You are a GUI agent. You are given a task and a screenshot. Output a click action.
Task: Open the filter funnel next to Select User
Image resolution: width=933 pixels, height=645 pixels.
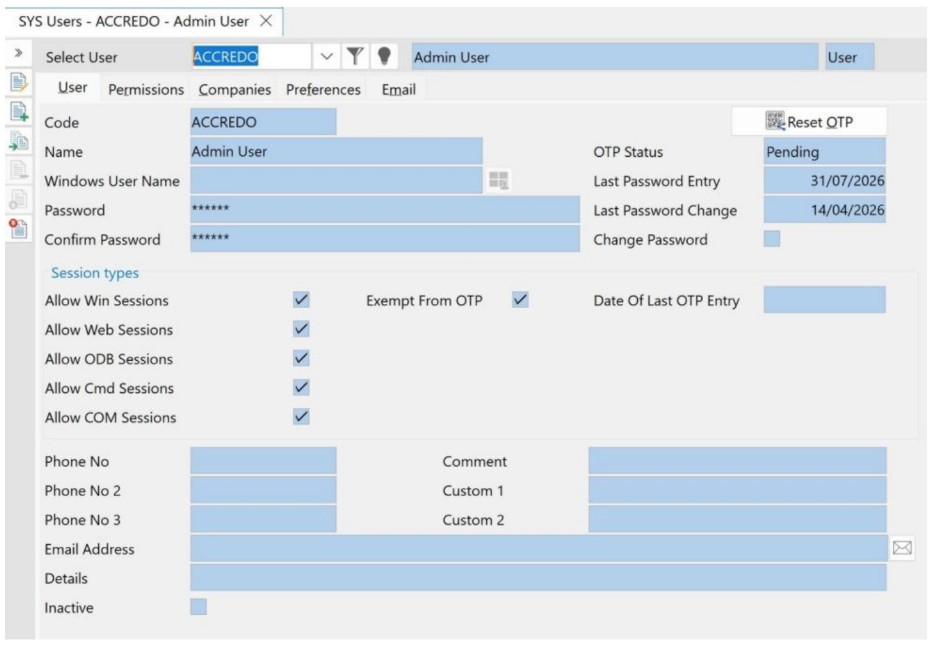[355, 57]
